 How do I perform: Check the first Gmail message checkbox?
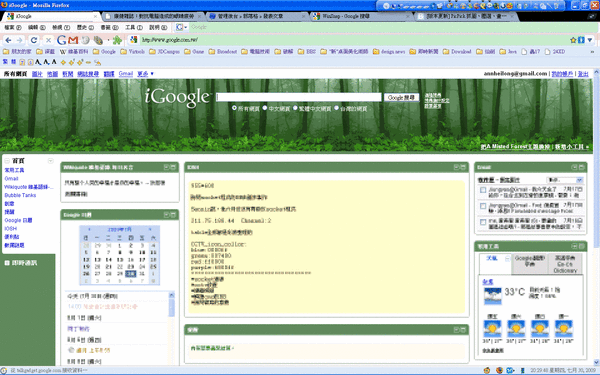(x=483, y=190)
